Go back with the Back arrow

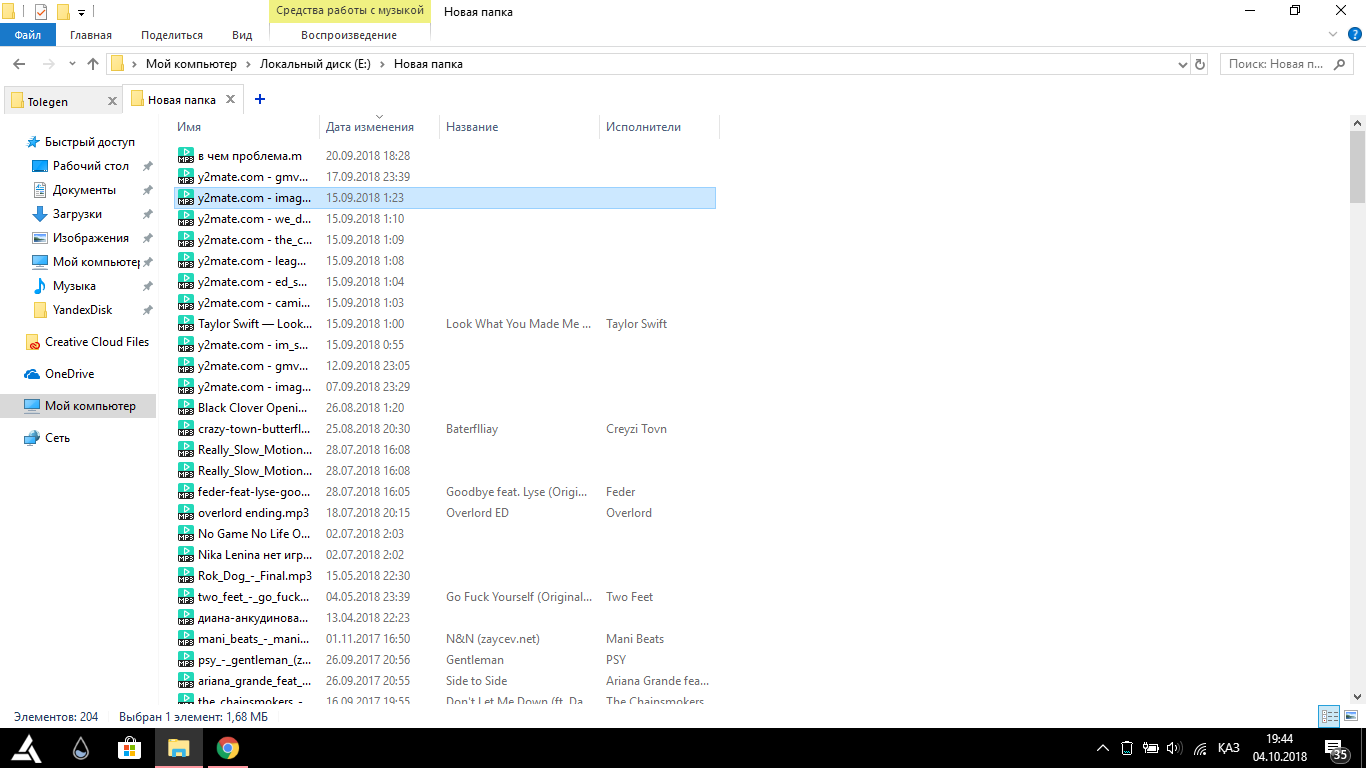[x=19, y=64]
